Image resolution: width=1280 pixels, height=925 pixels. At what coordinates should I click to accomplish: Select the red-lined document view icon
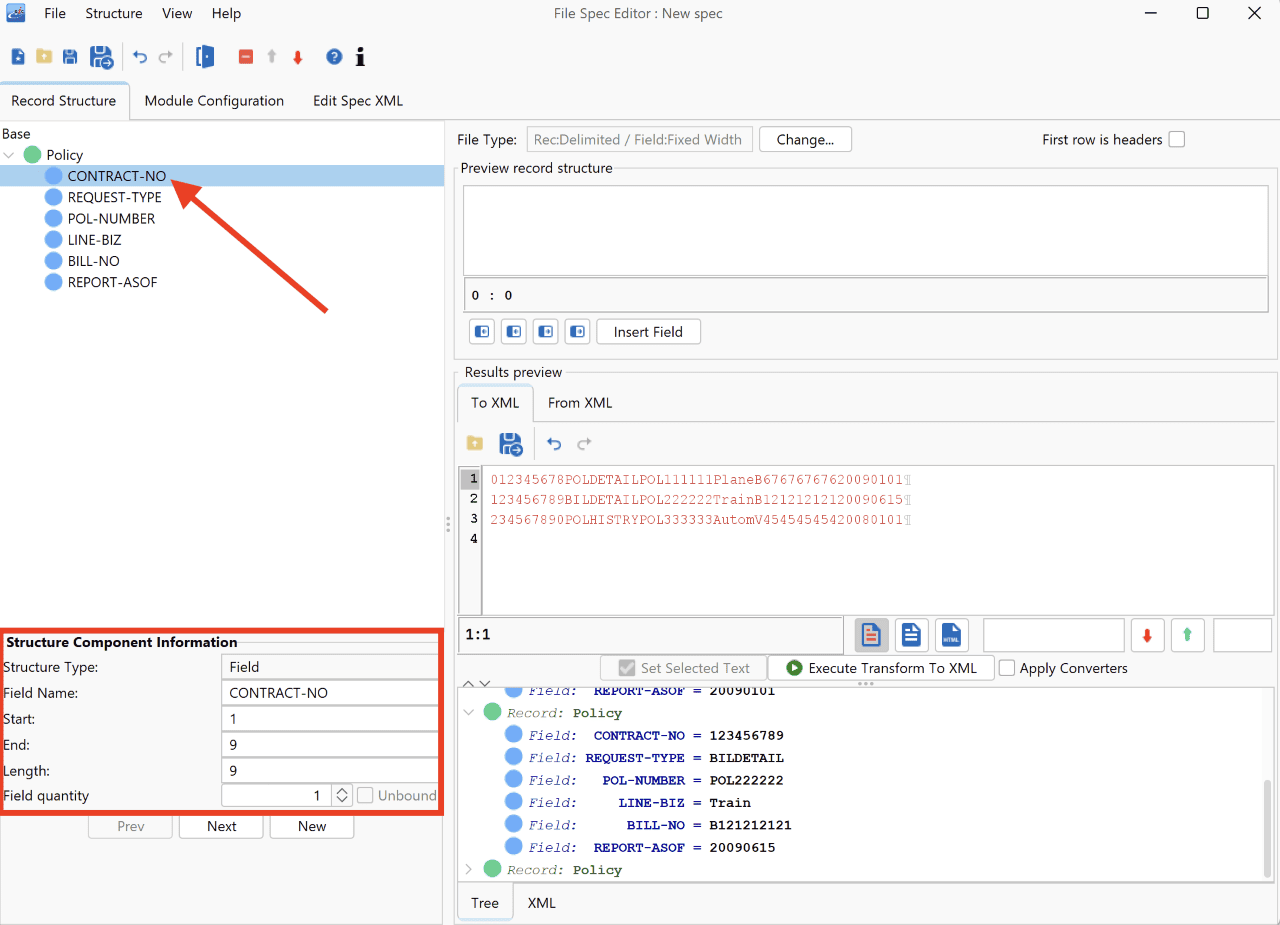tap(871, 635)
